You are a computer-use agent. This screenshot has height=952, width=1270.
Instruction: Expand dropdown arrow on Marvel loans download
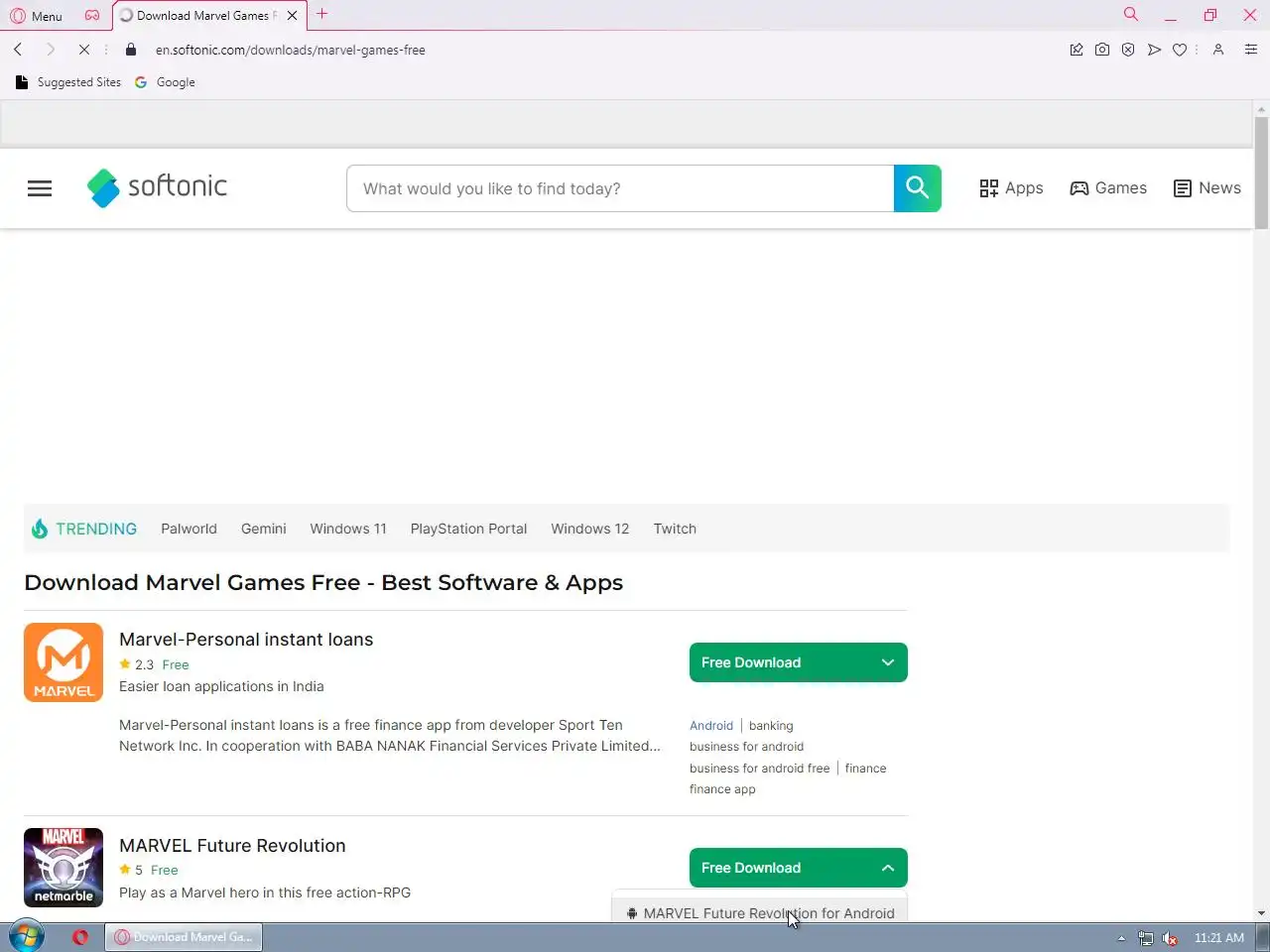888,662
